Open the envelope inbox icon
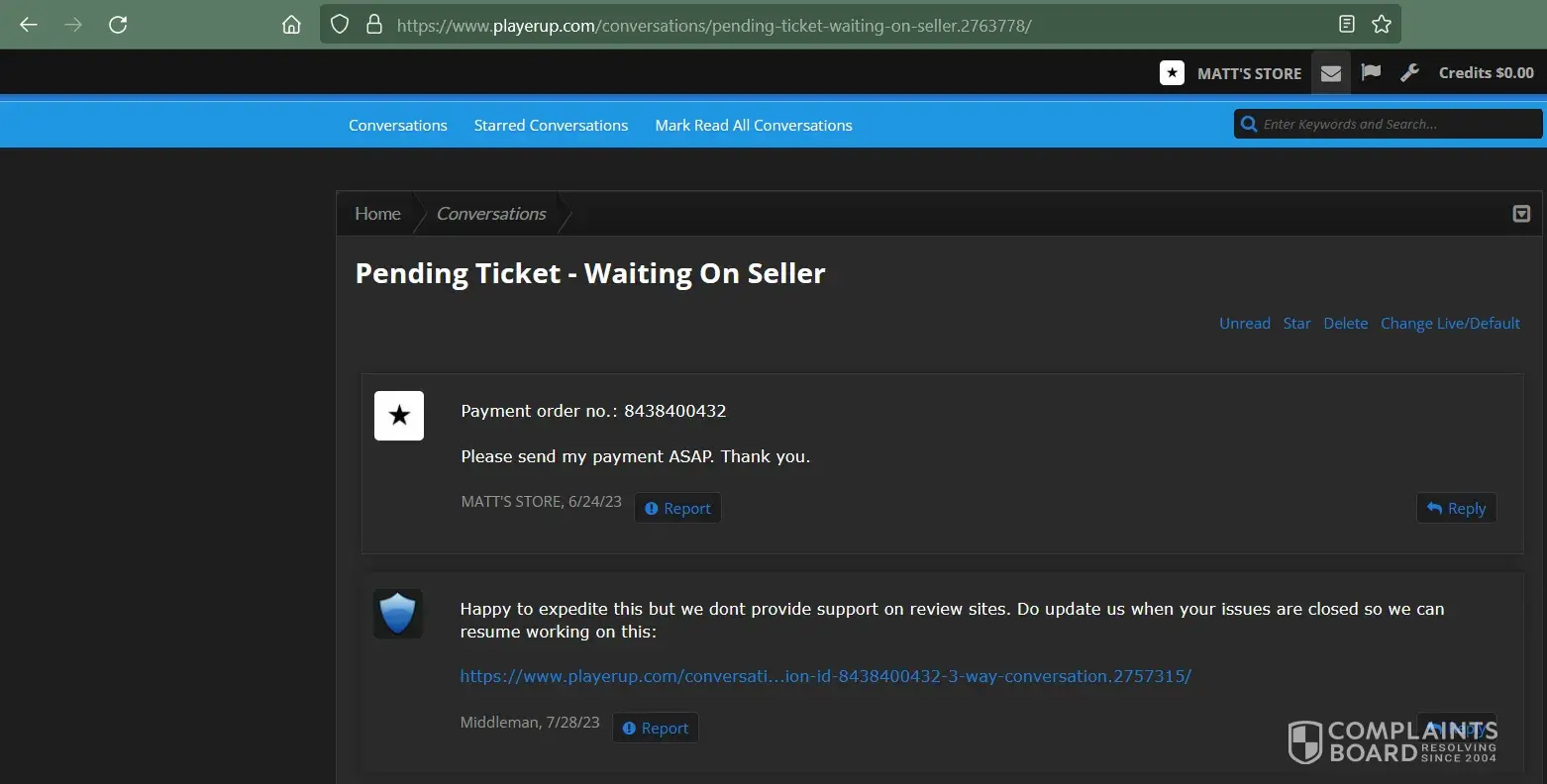 (x=1331, y=73)
